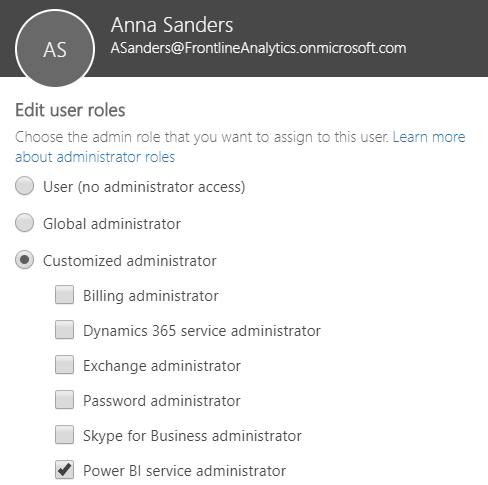Image resolution: width=488 pixels, height=485 pixels.
Task: Open Learn more about administrator roles link
Action: 240,147
